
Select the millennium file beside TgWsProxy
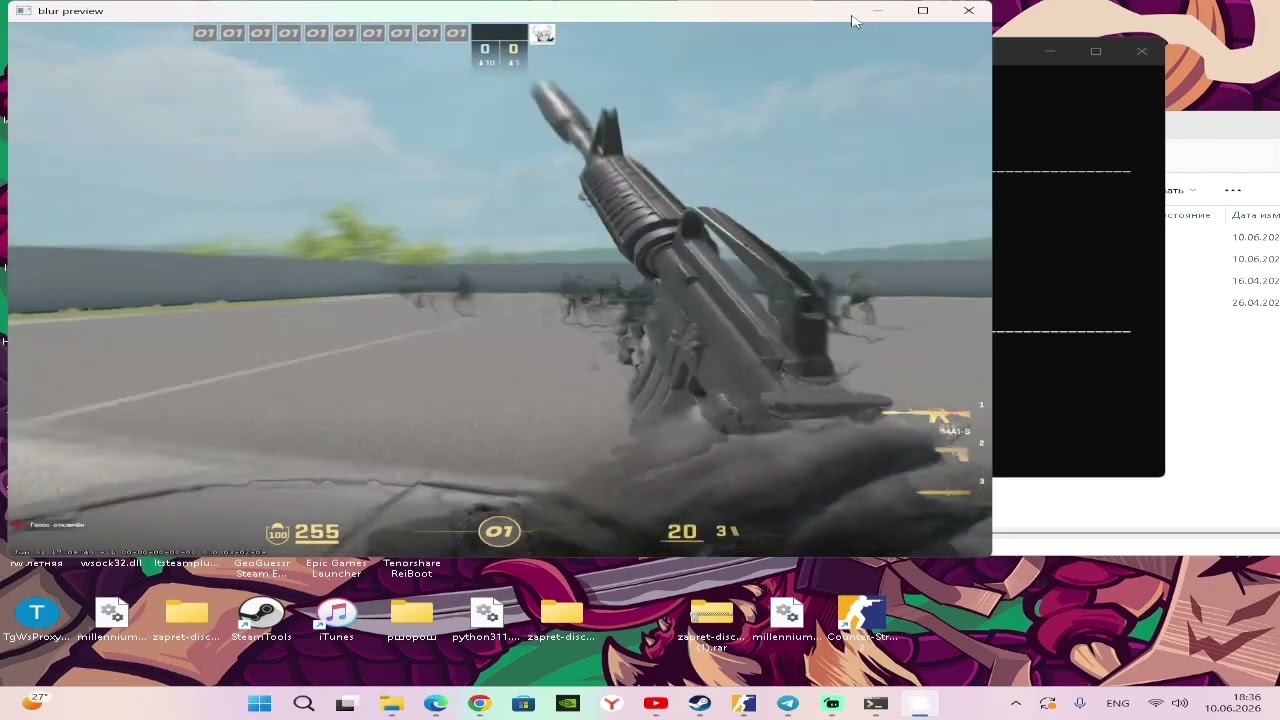tap(112, 620)
